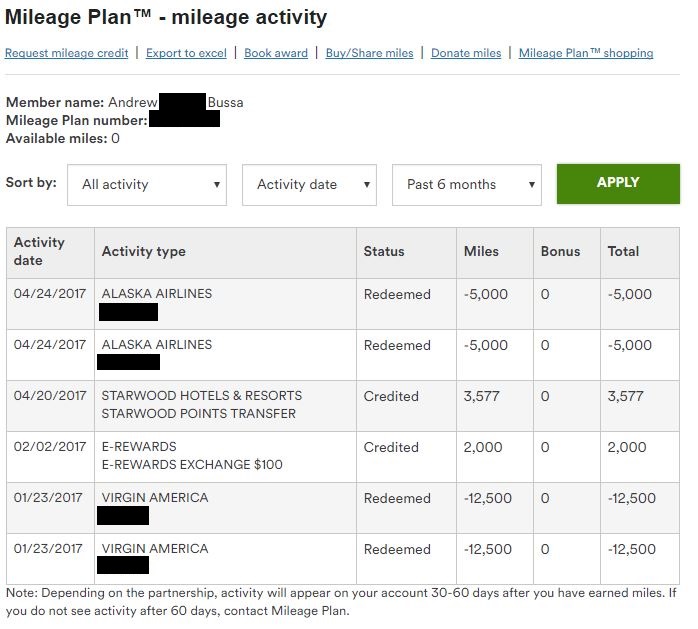
Task: Click the E-Rewards Exchange $100 entry
Action: (192, 464)
